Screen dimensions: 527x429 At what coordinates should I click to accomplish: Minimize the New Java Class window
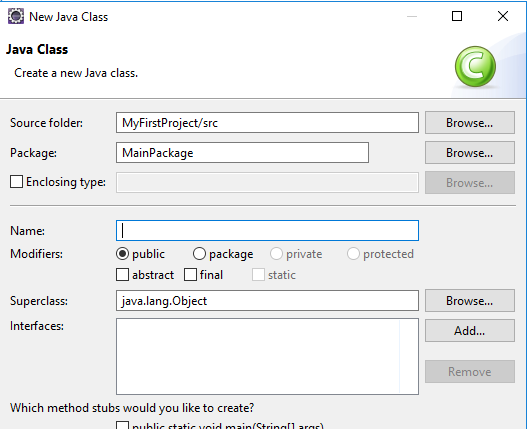click(412, 16)
